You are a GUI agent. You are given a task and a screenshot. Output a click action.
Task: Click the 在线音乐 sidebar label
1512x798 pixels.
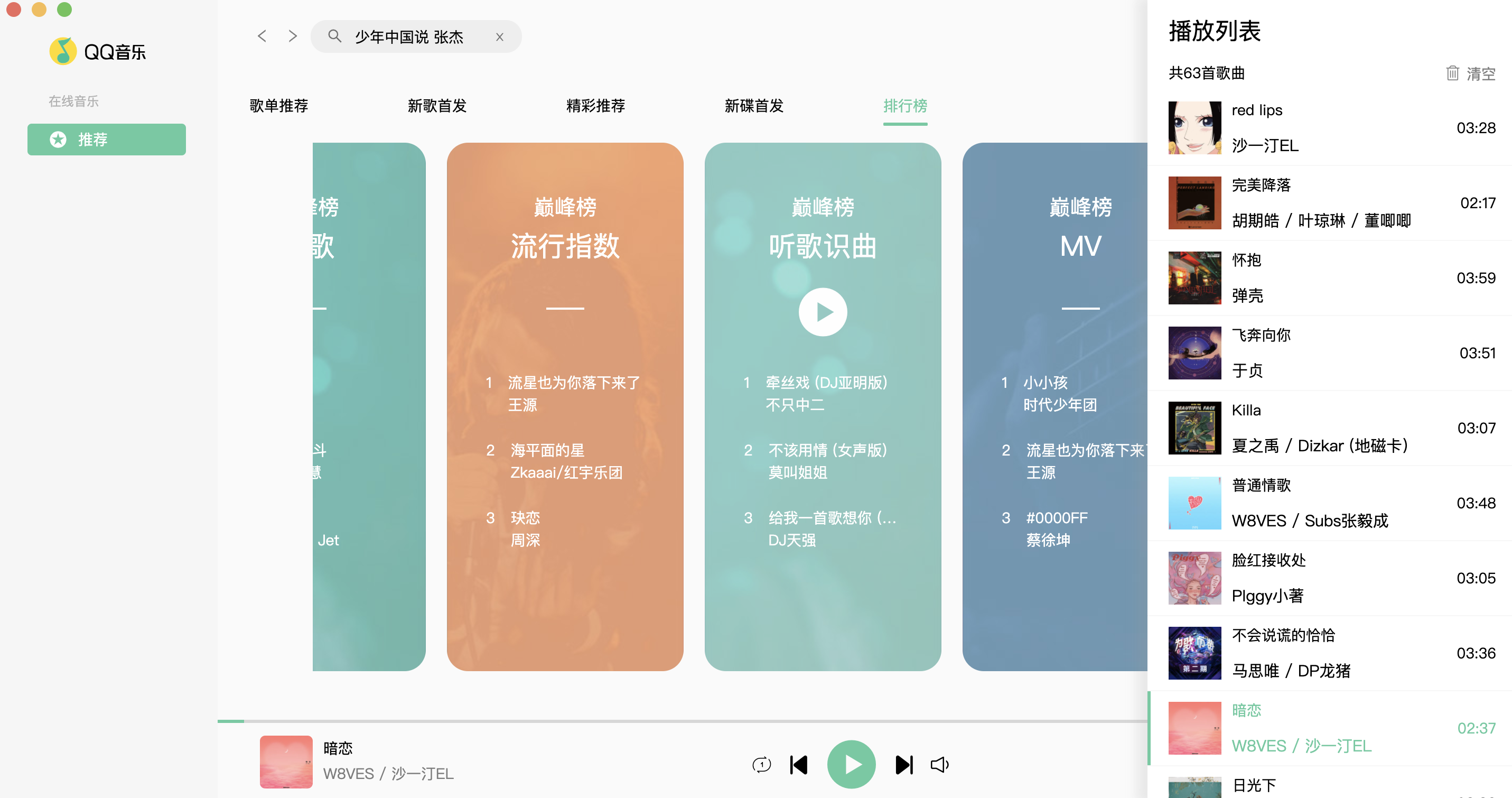click(73, 101)
